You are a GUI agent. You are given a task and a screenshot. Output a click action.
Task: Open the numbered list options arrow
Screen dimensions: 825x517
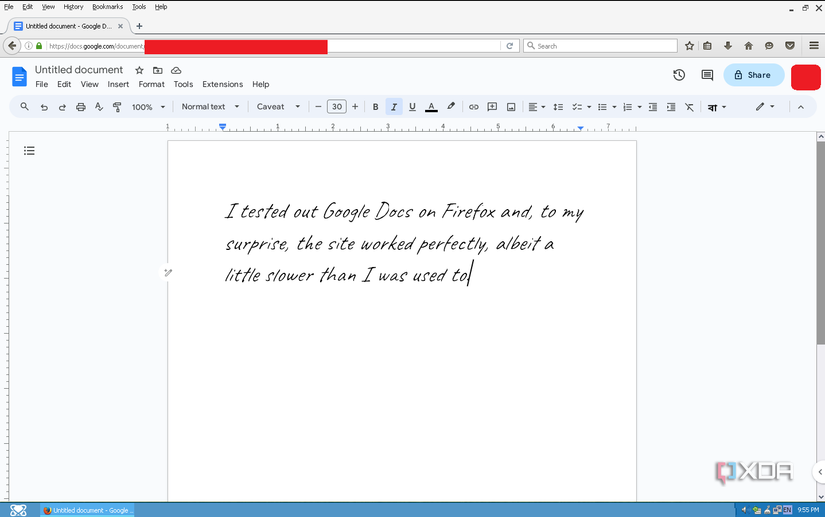coord(639,107)
